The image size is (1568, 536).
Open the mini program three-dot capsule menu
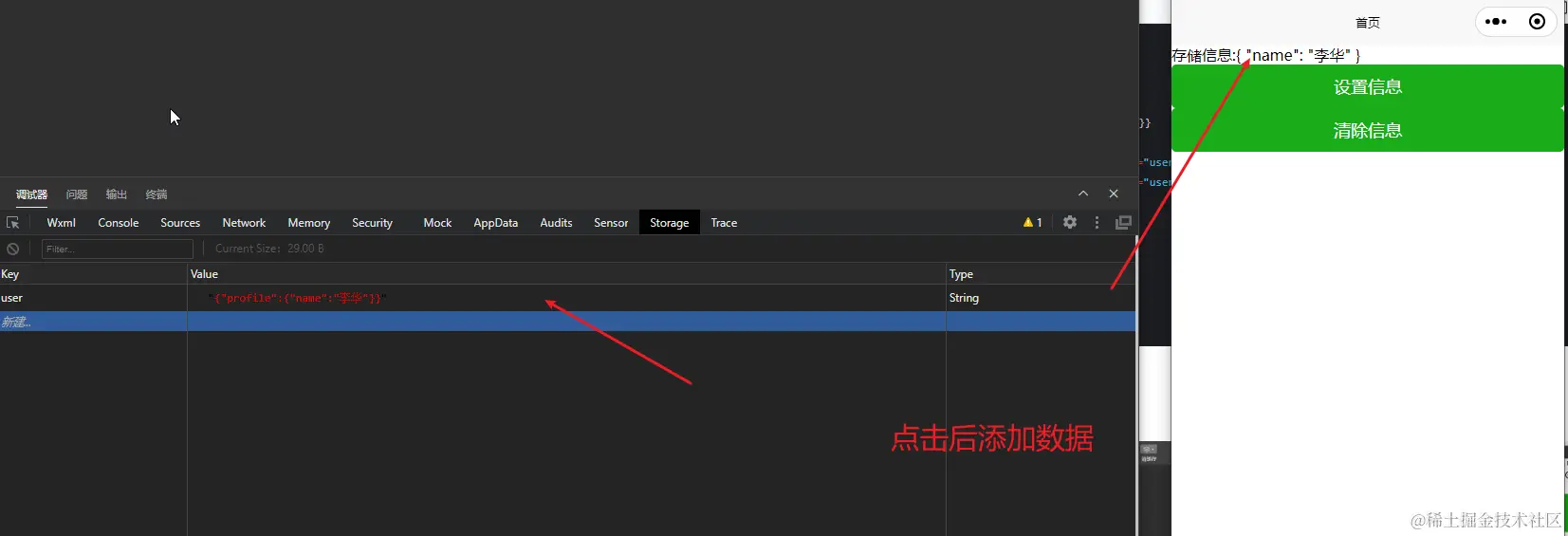1496,22
